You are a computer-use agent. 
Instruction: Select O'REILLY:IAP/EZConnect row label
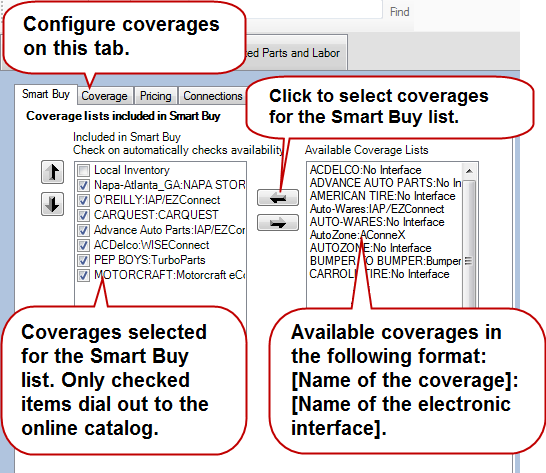point(157,200)
